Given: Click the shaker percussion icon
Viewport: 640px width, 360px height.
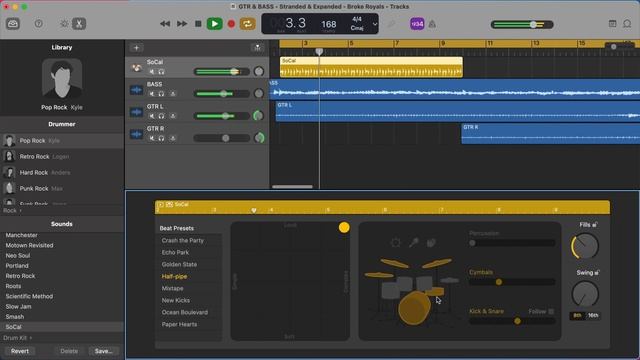Looking at the screenshot, I should [413, 243].
